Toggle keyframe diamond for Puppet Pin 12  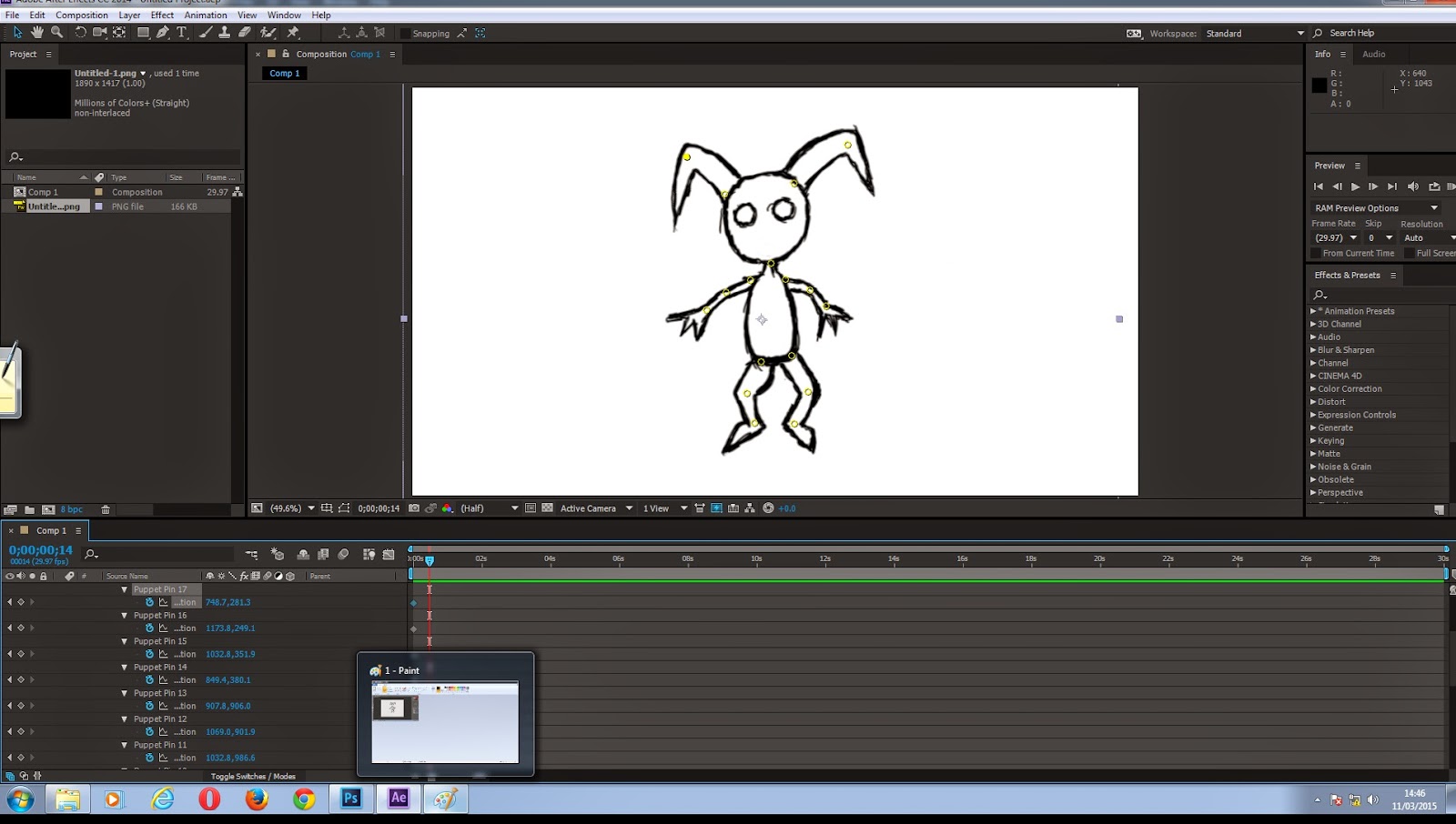tap(21, 731)
